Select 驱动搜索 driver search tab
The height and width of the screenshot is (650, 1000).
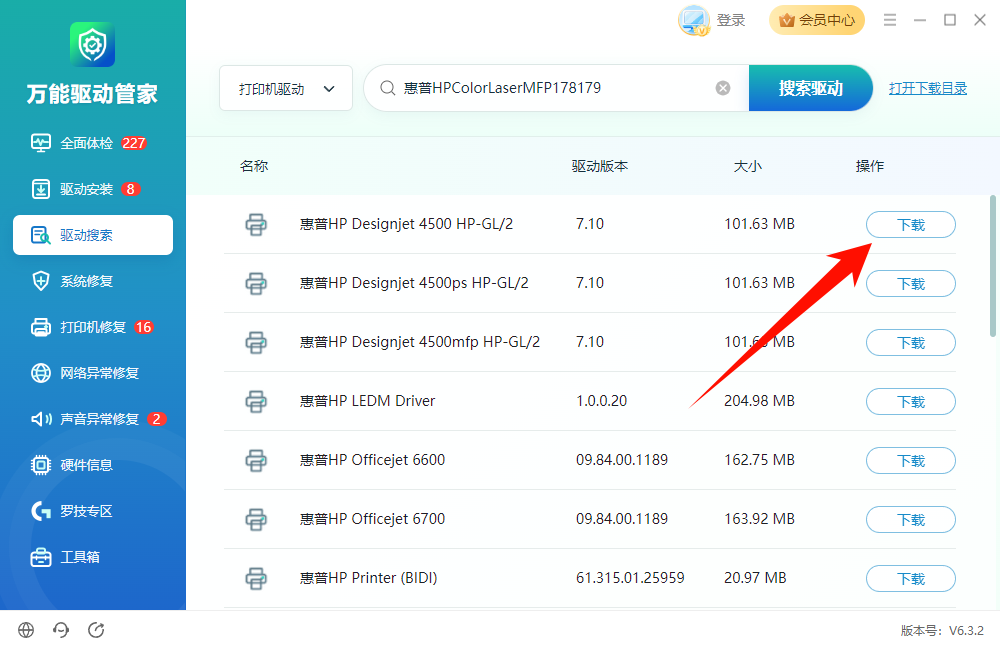(93, 235)
